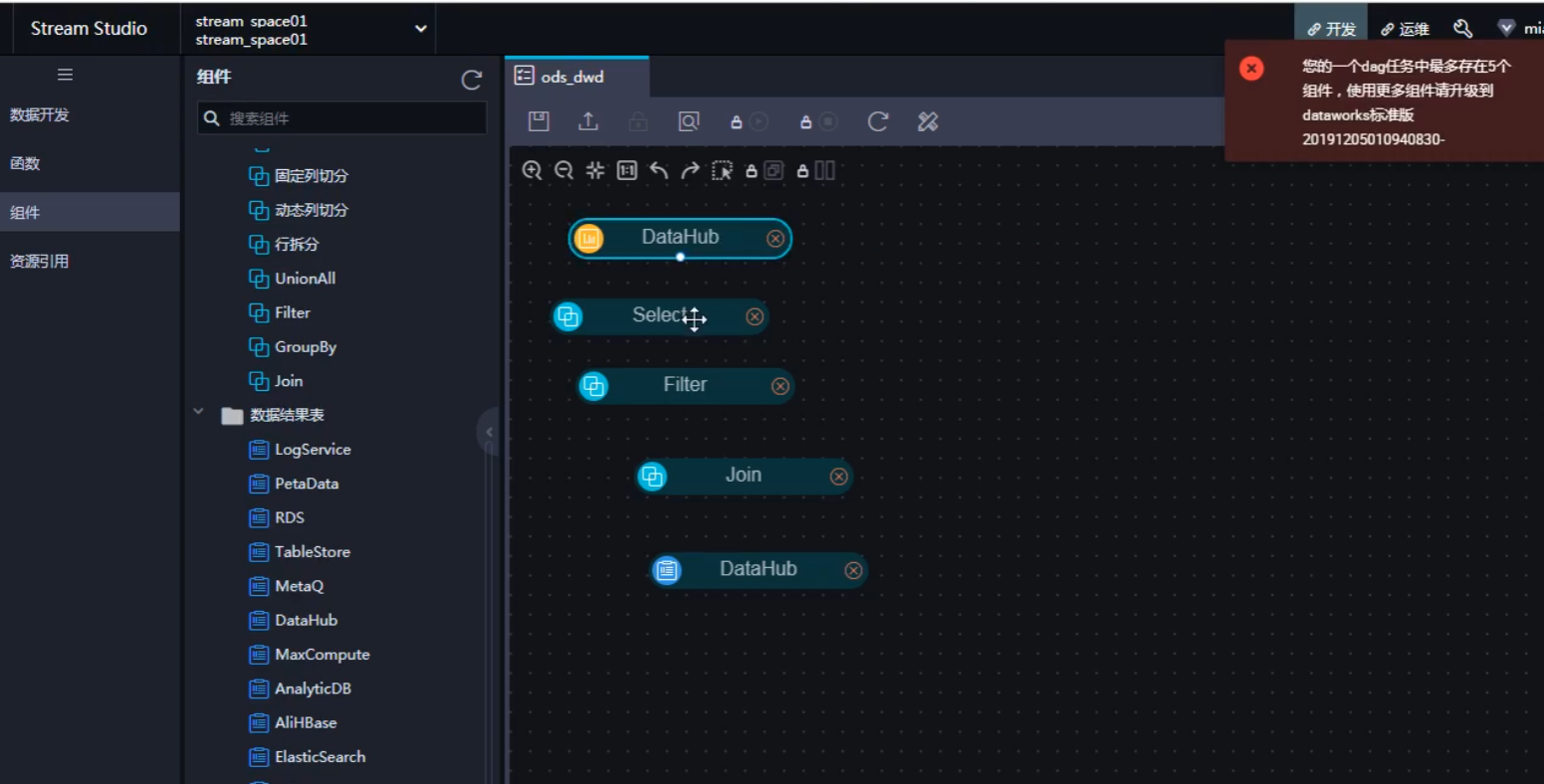Click the locked stop square icon

click(819, 121)
